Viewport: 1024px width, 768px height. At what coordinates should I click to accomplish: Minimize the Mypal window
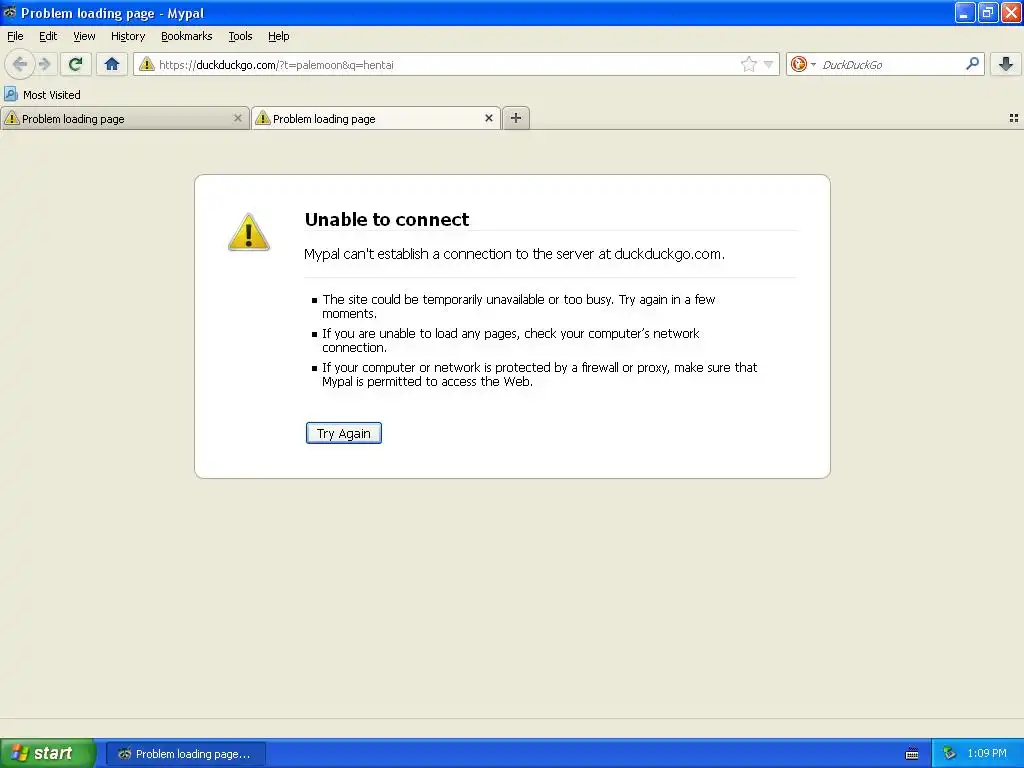(965, 12)
